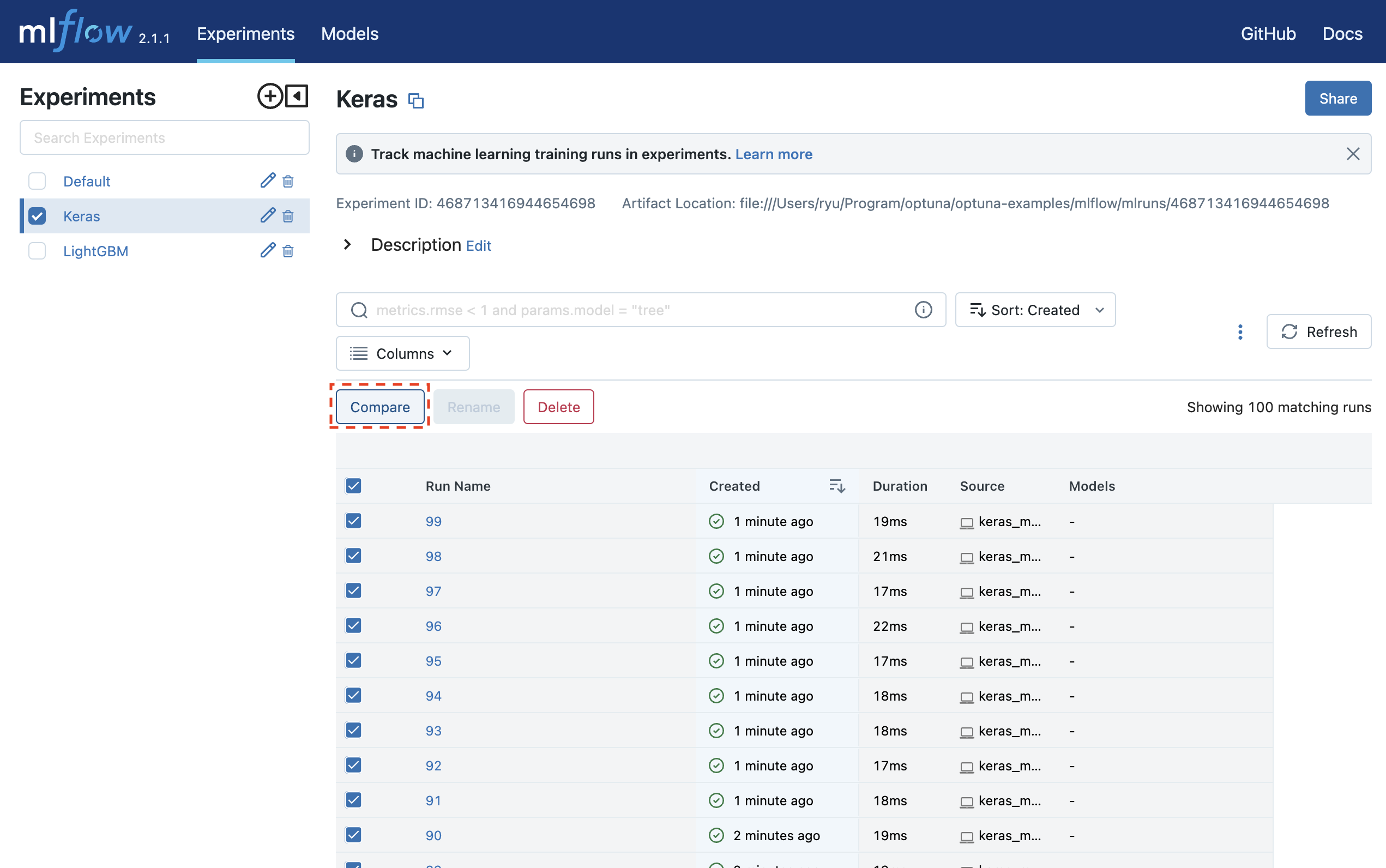Open the Columns dropdown

click(402, 354)
